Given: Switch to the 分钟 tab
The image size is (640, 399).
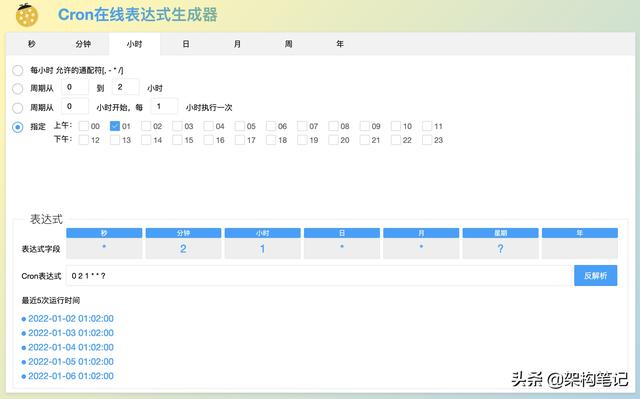Looking at the screenshot, I should click(x=83, y=44).
